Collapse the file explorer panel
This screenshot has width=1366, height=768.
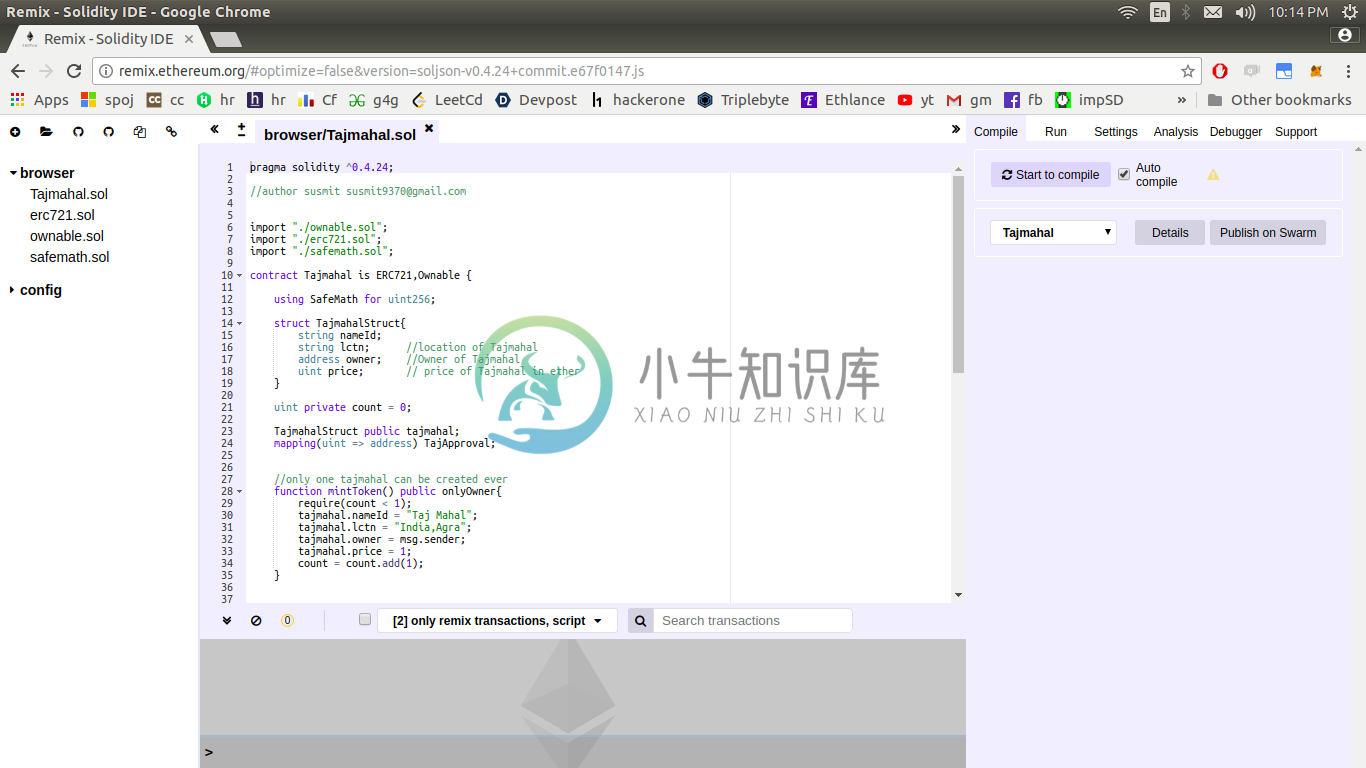(214, 130)
